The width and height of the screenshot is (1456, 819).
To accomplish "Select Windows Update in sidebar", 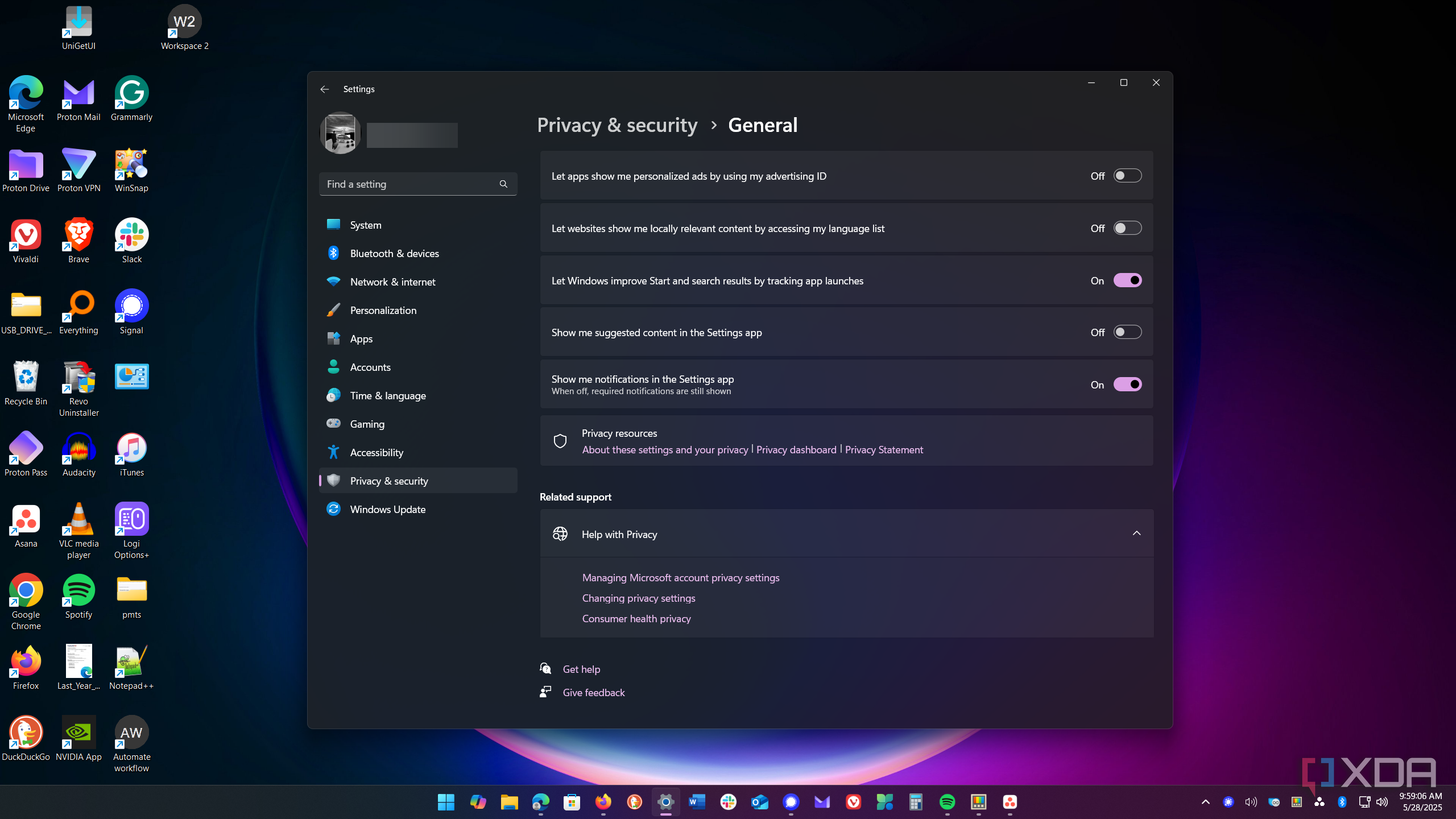I will (x=387, y=509).
